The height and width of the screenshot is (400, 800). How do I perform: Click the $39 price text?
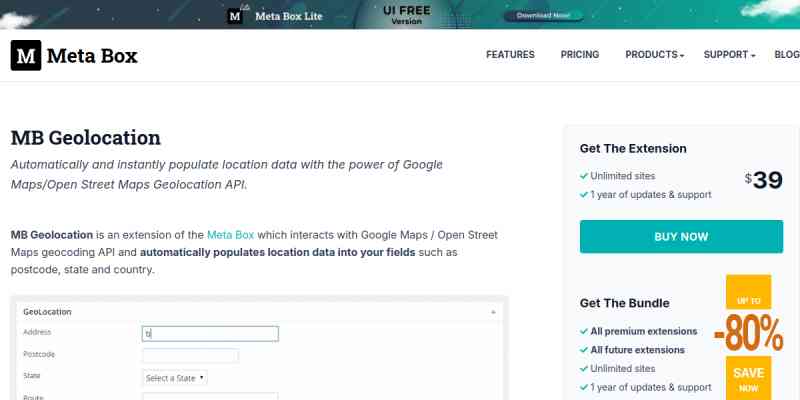pyautogui.click(x=763, y=180)
